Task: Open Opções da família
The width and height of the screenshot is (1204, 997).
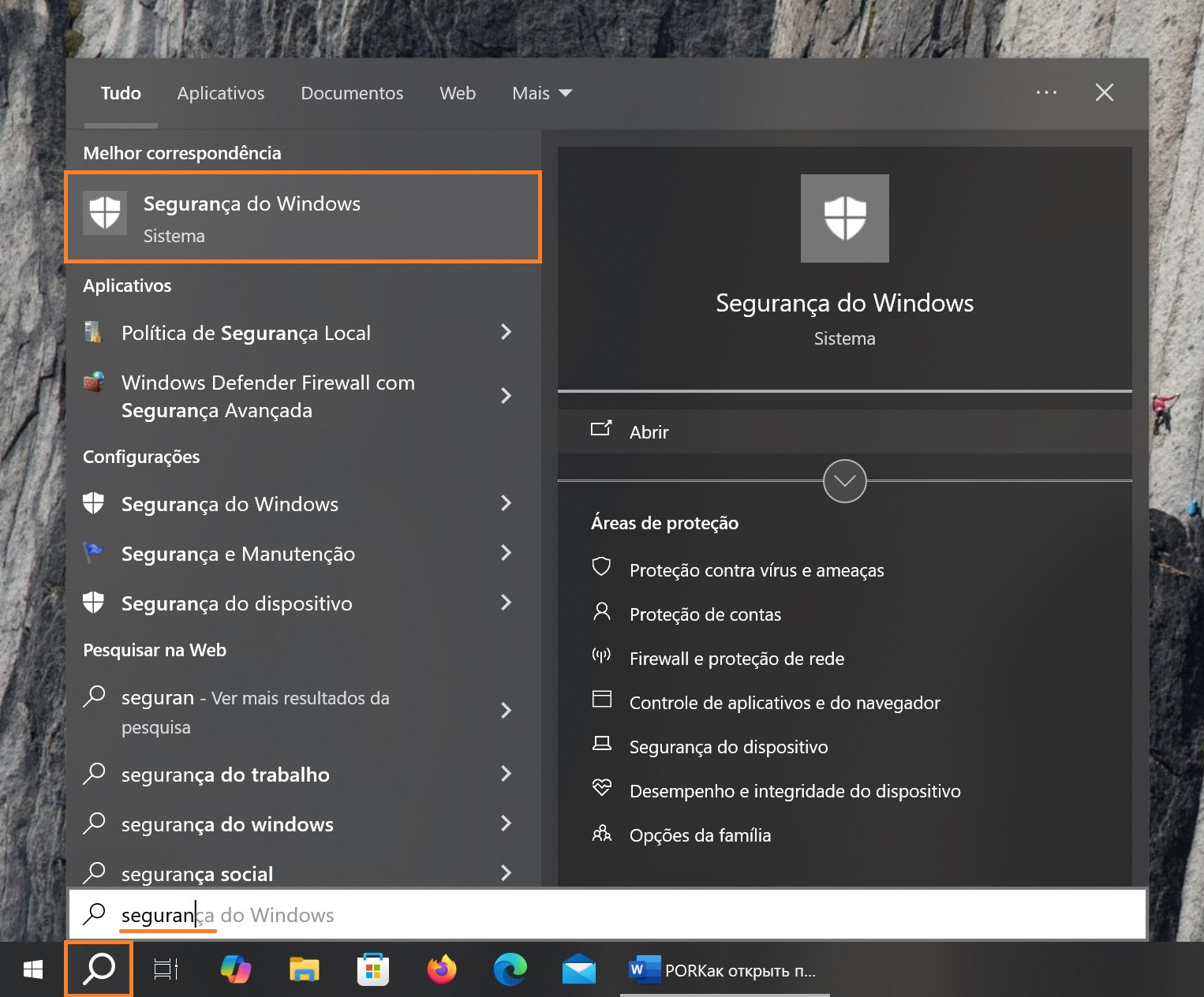Action: 700,835
